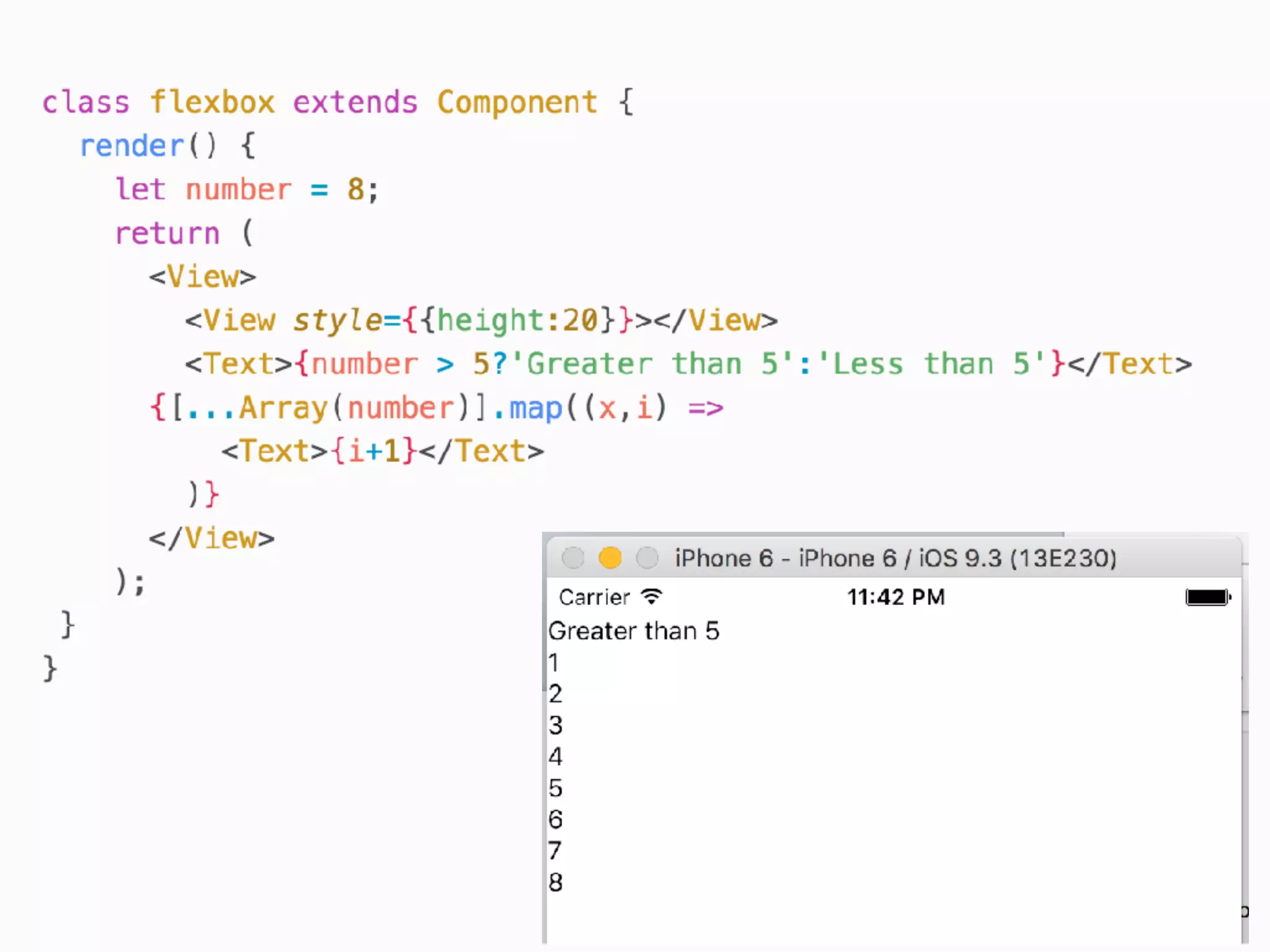Click the 'return (' code line
This screenshot has height=952, width=1270.
(x=185, y=234)
